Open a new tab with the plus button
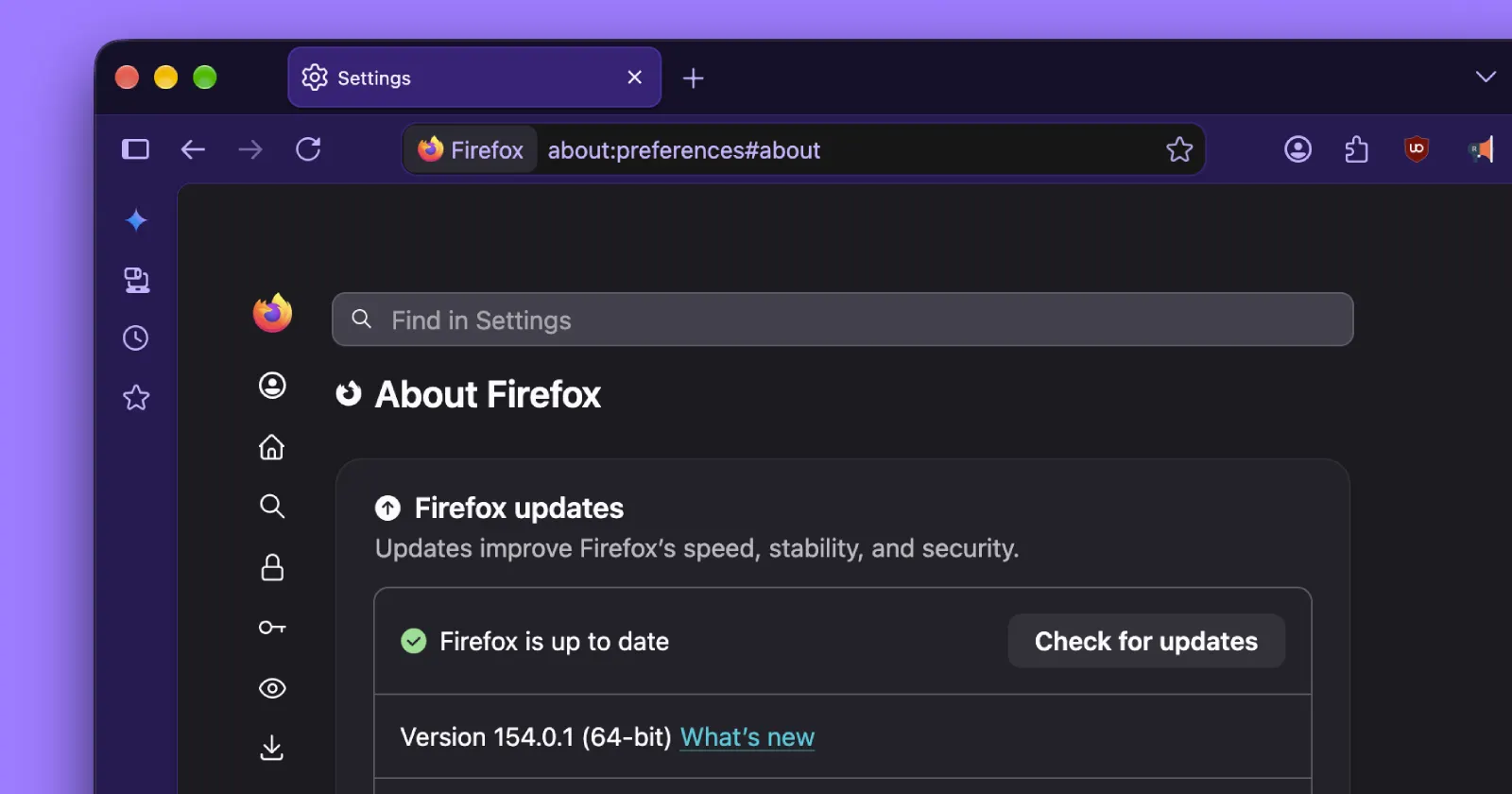The image size is (1512, 794). [x=693, y=78]
